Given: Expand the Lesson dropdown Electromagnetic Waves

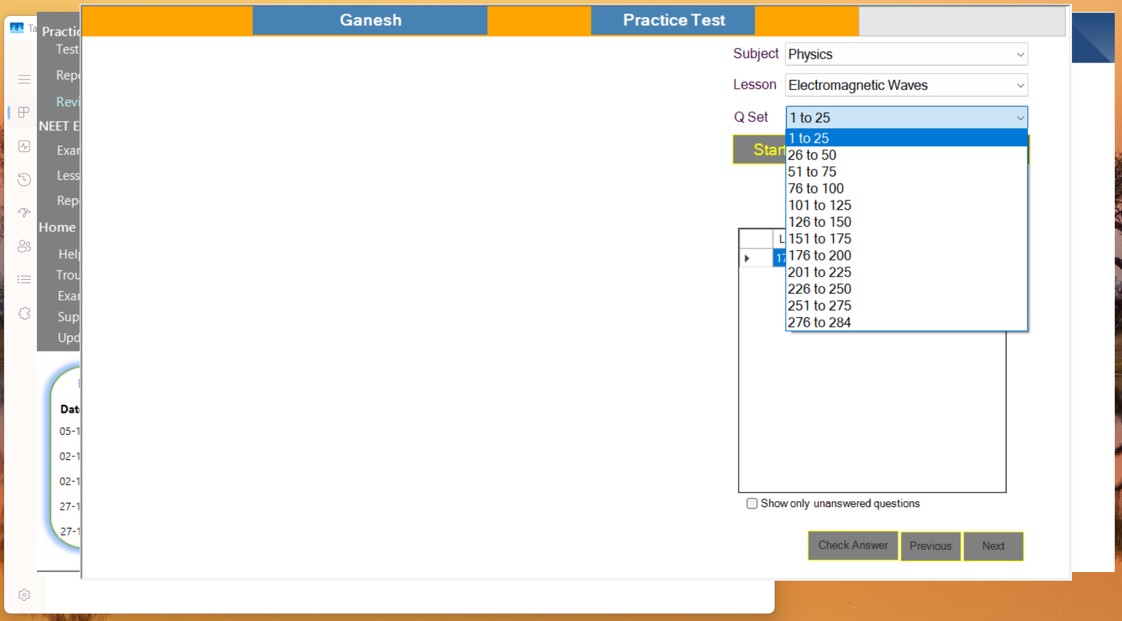Looking at the screenshot, I should coord(906,86).
